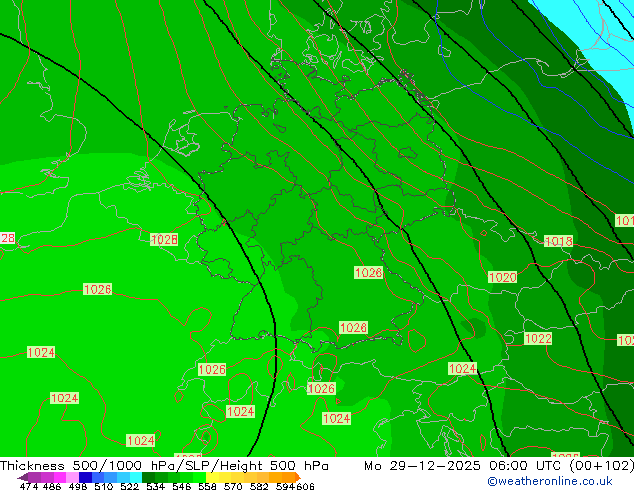This screenshot has height=490, width=634.
Task: Click the legend value 522
Action: (x=129, y=486)
